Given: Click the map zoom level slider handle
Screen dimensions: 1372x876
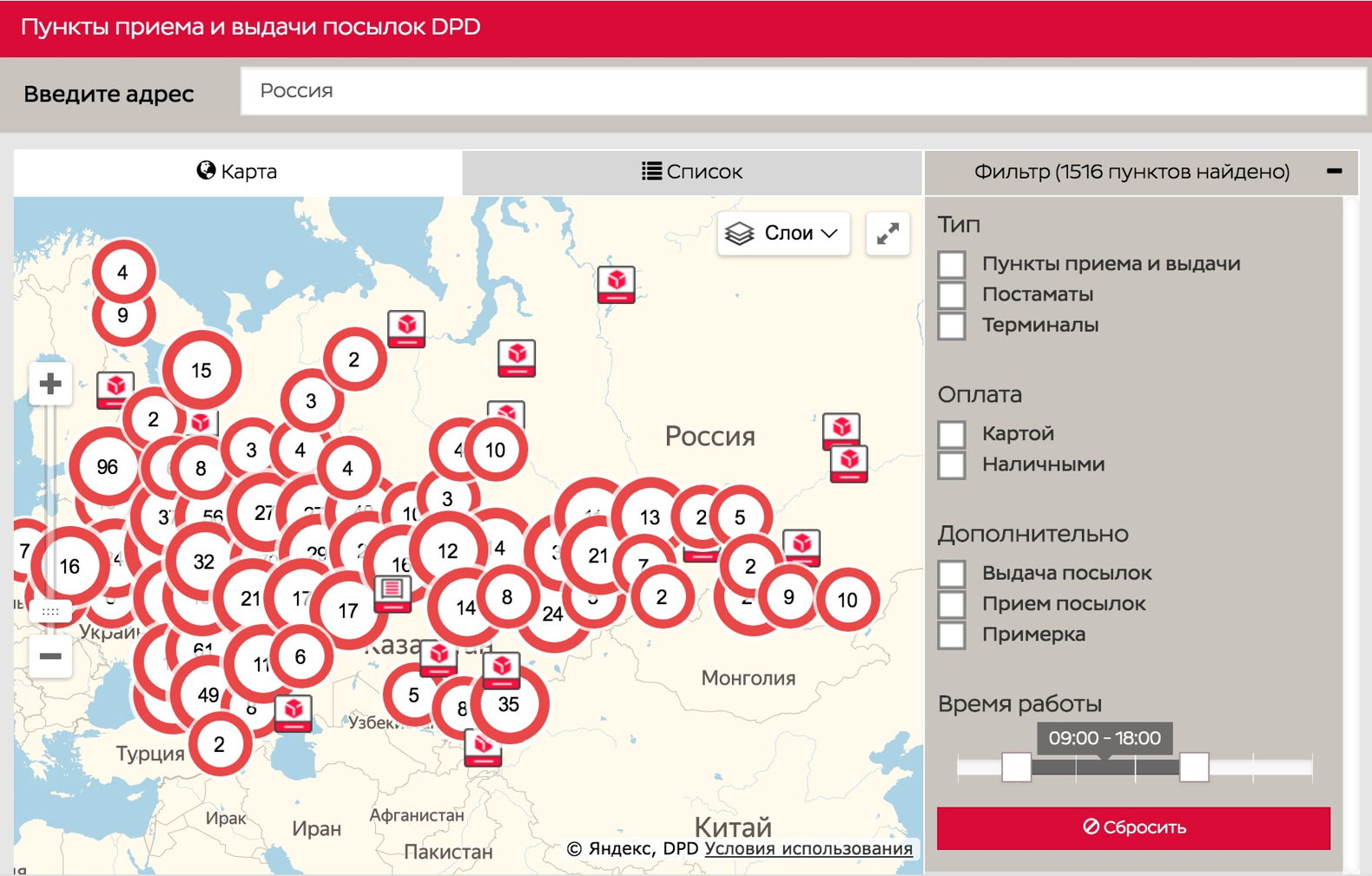Looking at the screenshot, I should pyautogui.click(x=50, y=611).
